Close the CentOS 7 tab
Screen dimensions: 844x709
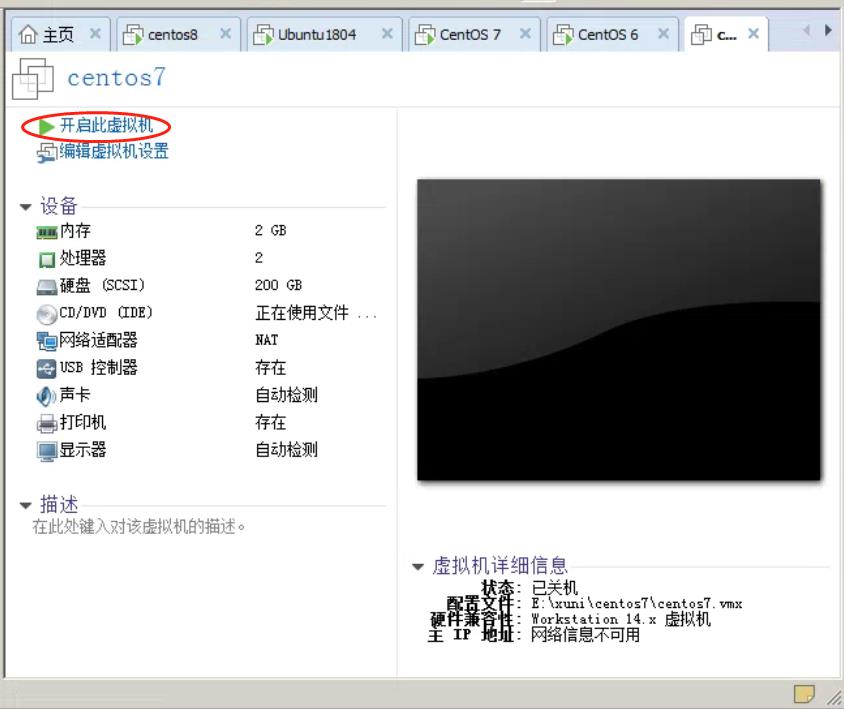click(x=525, y=34)
